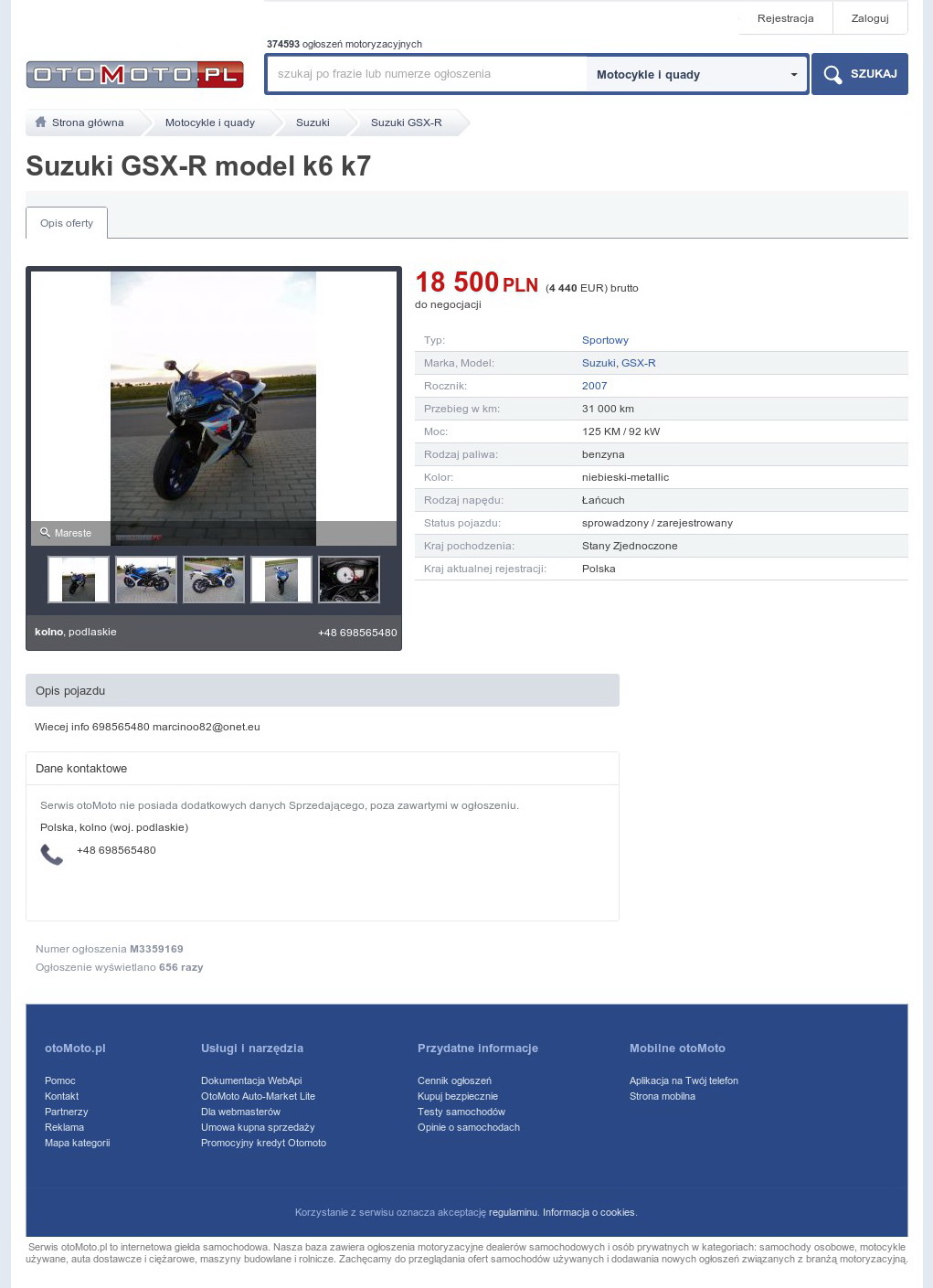Click the 18 500 PLN price

click(x=477, y=282)
